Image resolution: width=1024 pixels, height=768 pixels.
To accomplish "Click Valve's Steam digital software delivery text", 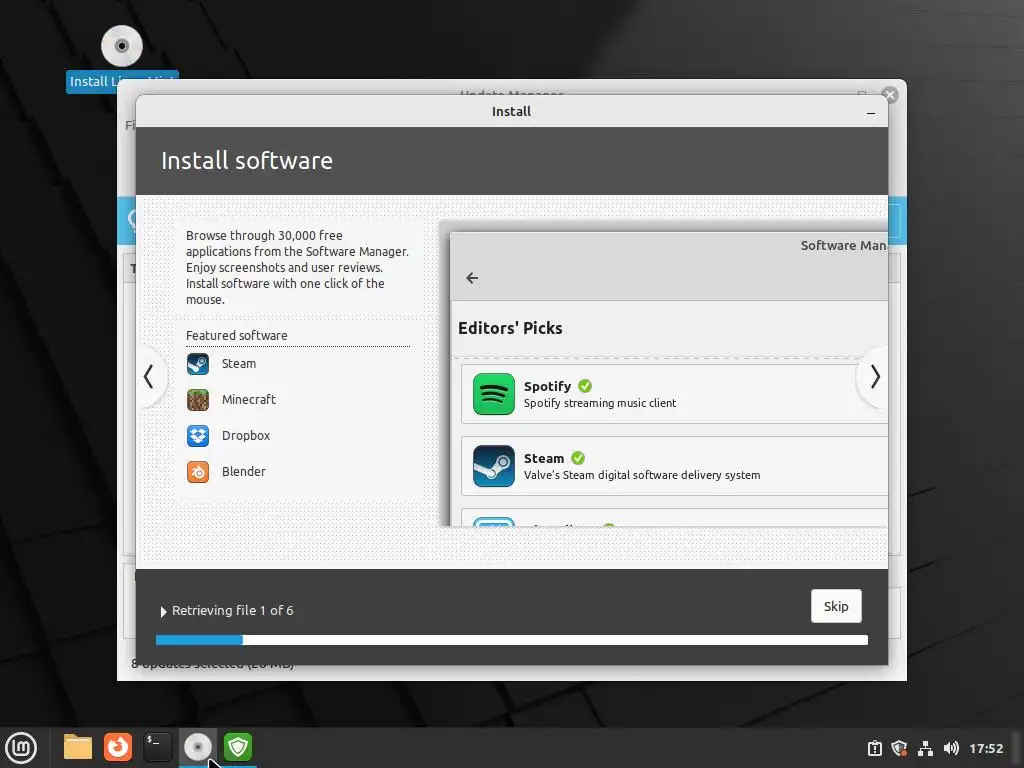I will click(642, 475).
